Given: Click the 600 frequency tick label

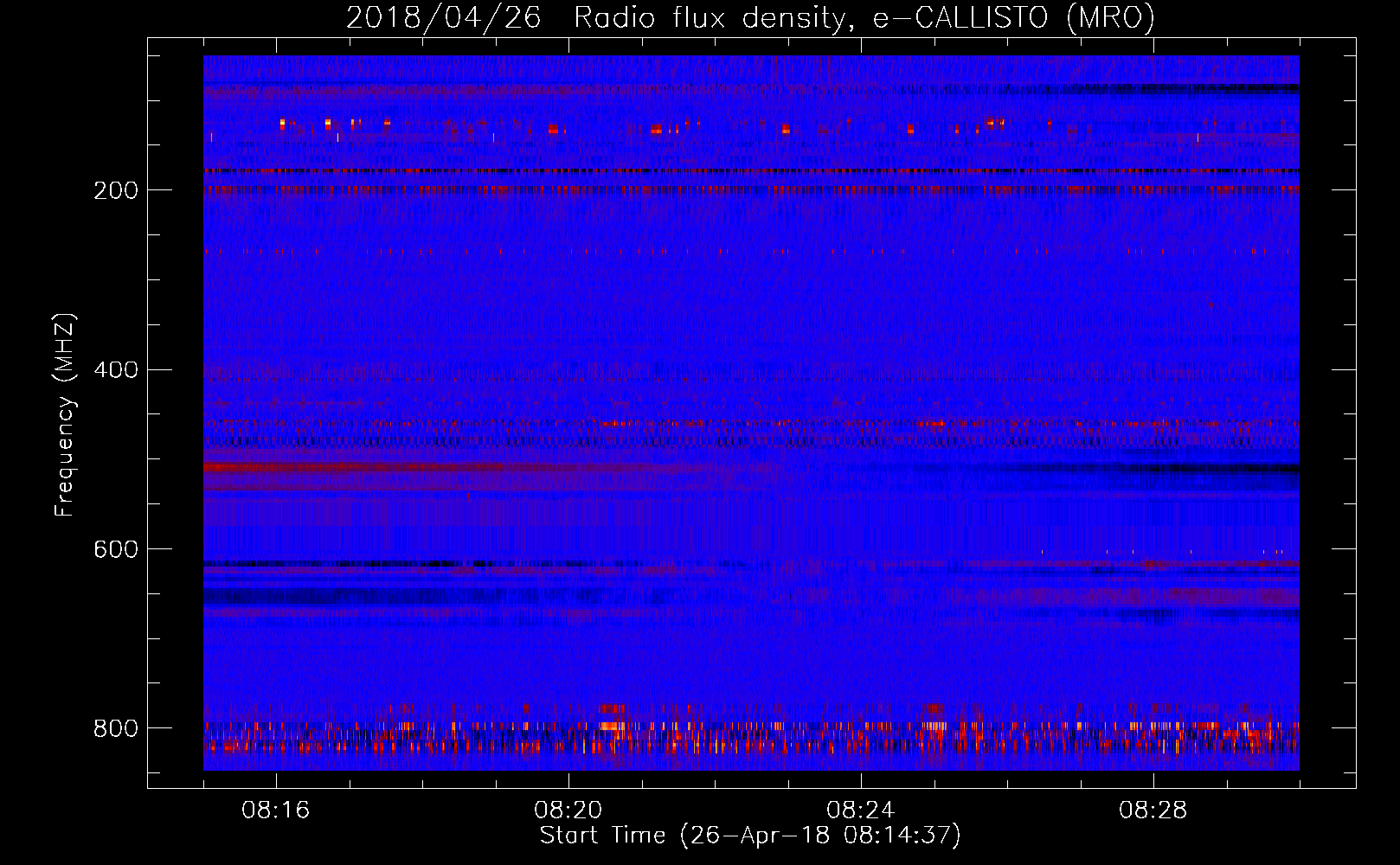Looking at the screenshot, I should point(115,549).
